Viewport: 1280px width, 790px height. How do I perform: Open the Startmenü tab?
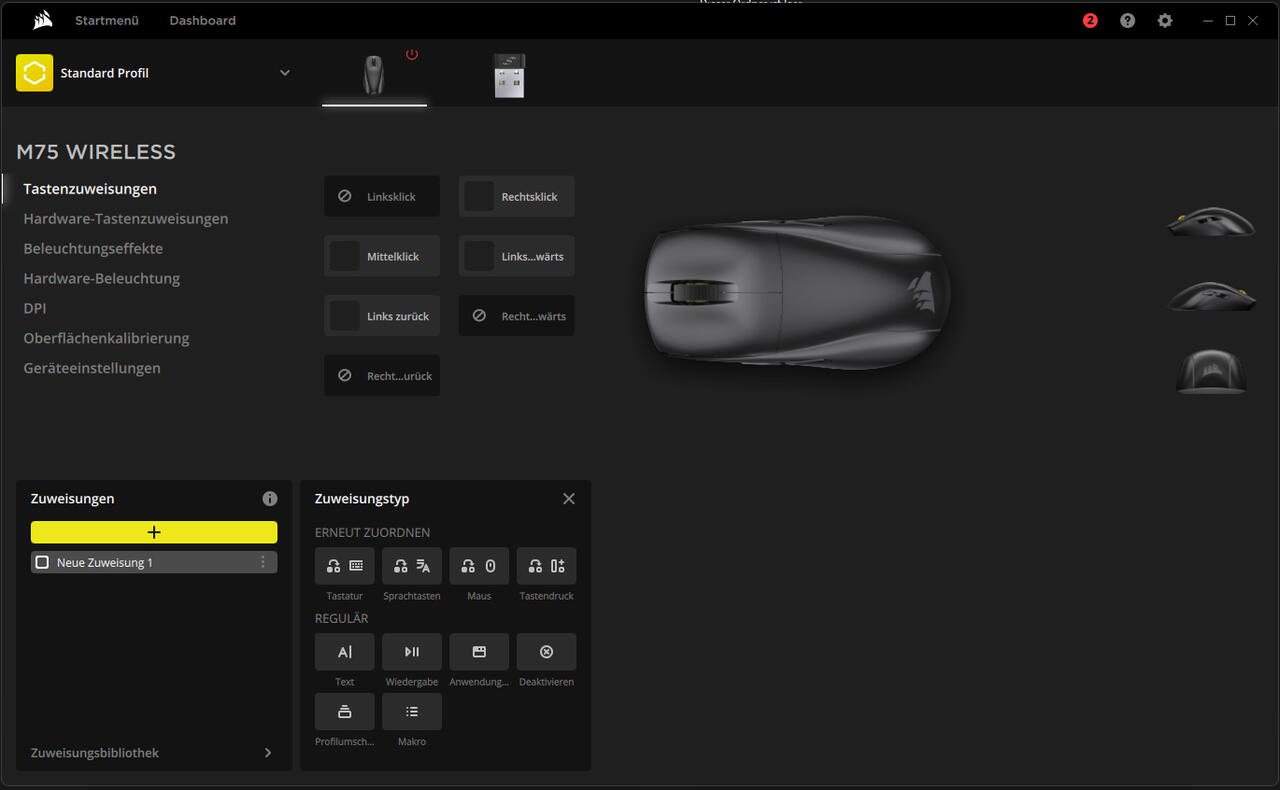click(x=107, y=20)
